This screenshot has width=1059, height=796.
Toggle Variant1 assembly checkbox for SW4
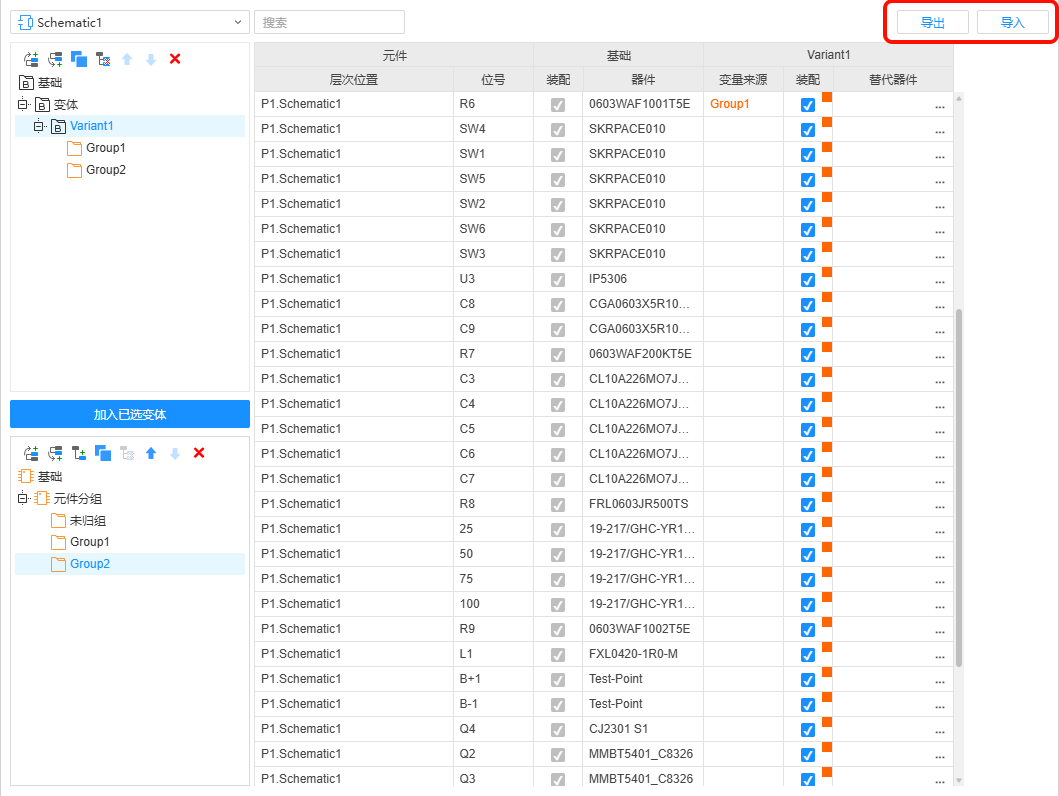pos(808,130)
